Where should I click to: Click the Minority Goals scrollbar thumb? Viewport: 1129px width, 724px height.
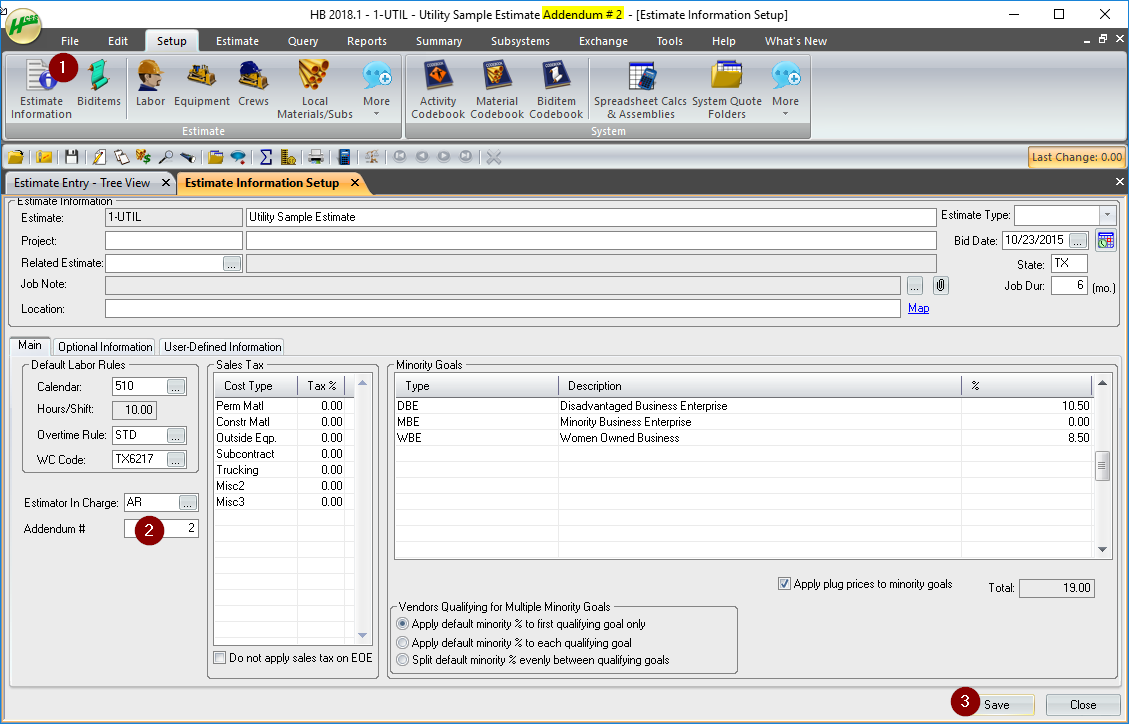click(1102, 466)
